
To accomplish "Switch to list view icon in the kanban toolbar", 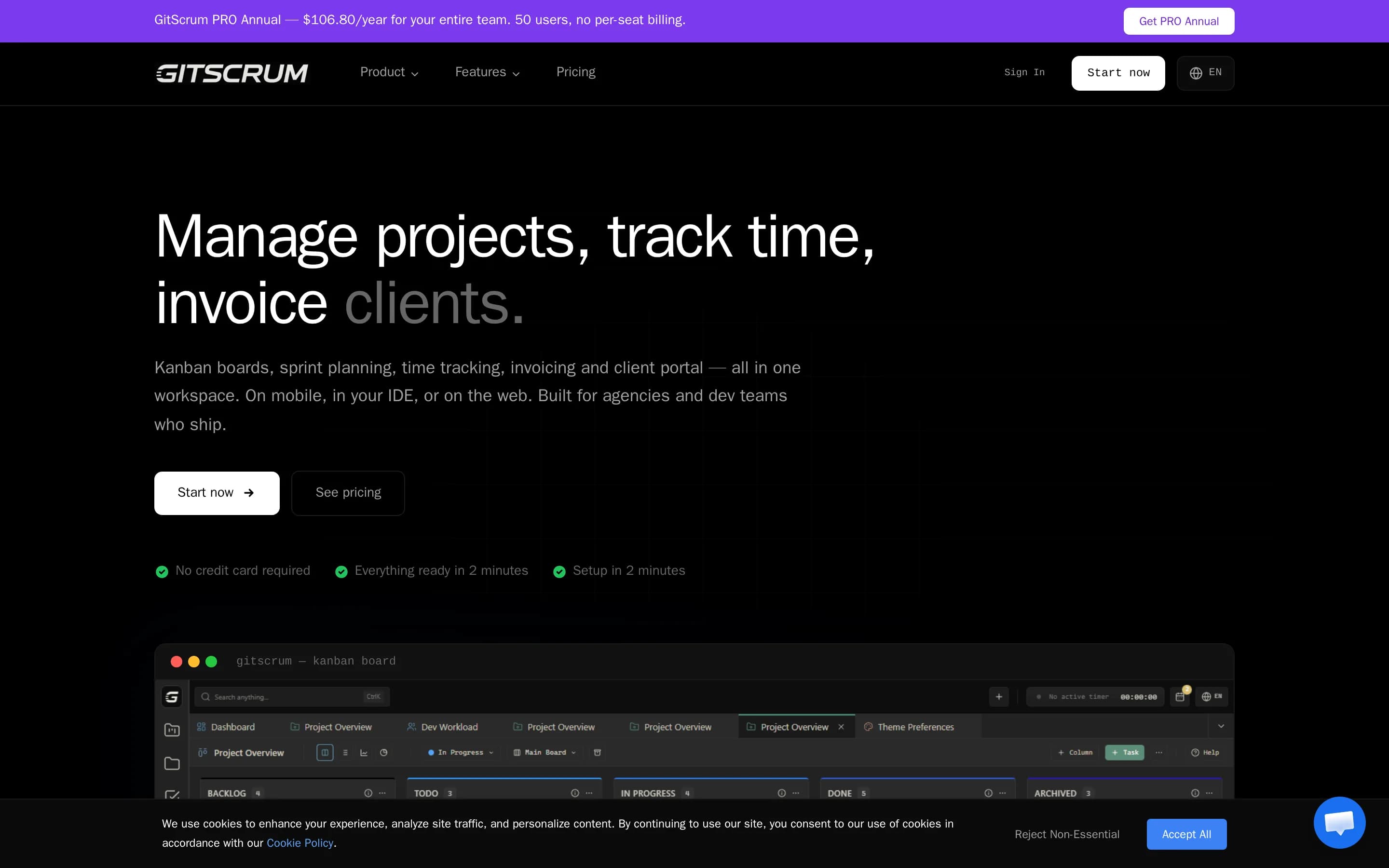I will click(x=345, y=752).
